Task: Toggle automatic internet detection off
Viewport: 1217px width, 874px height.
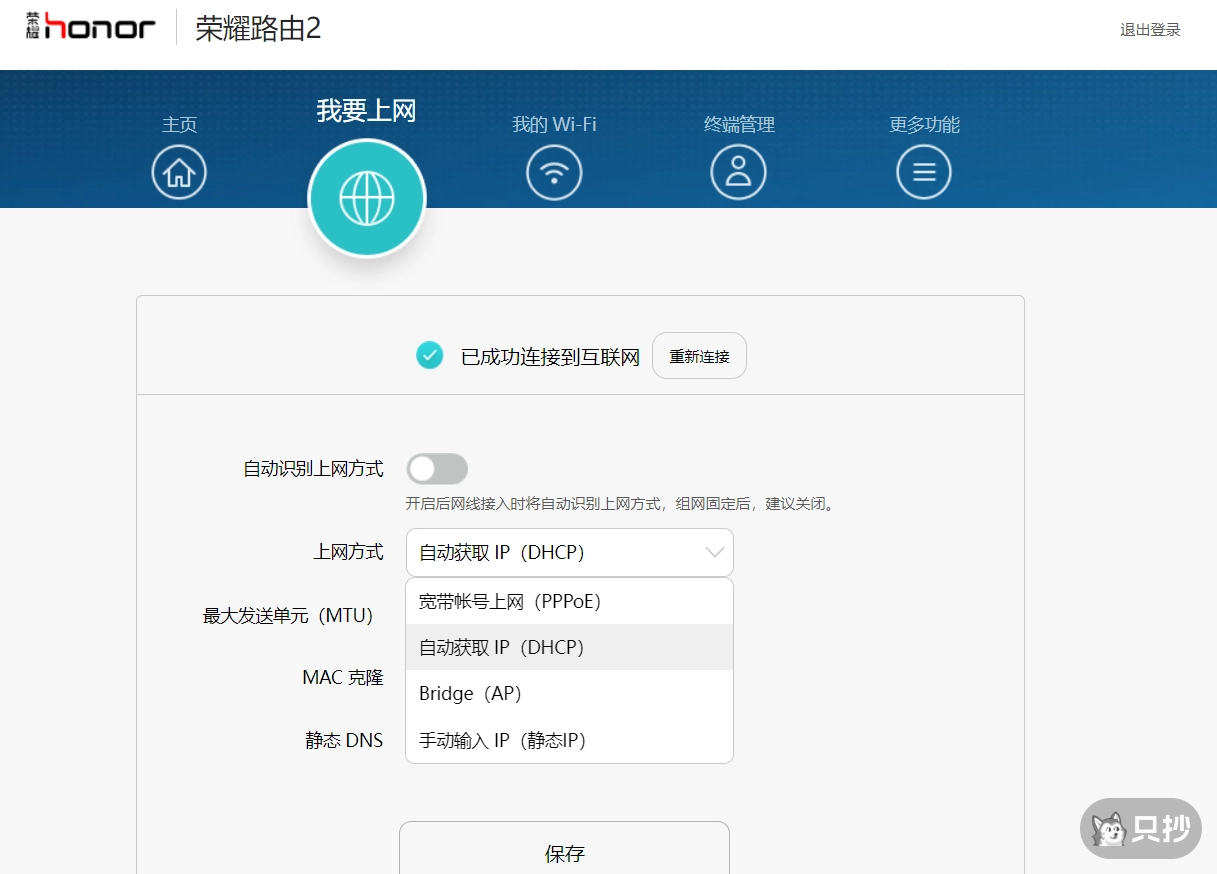Action: pos(437,468)
